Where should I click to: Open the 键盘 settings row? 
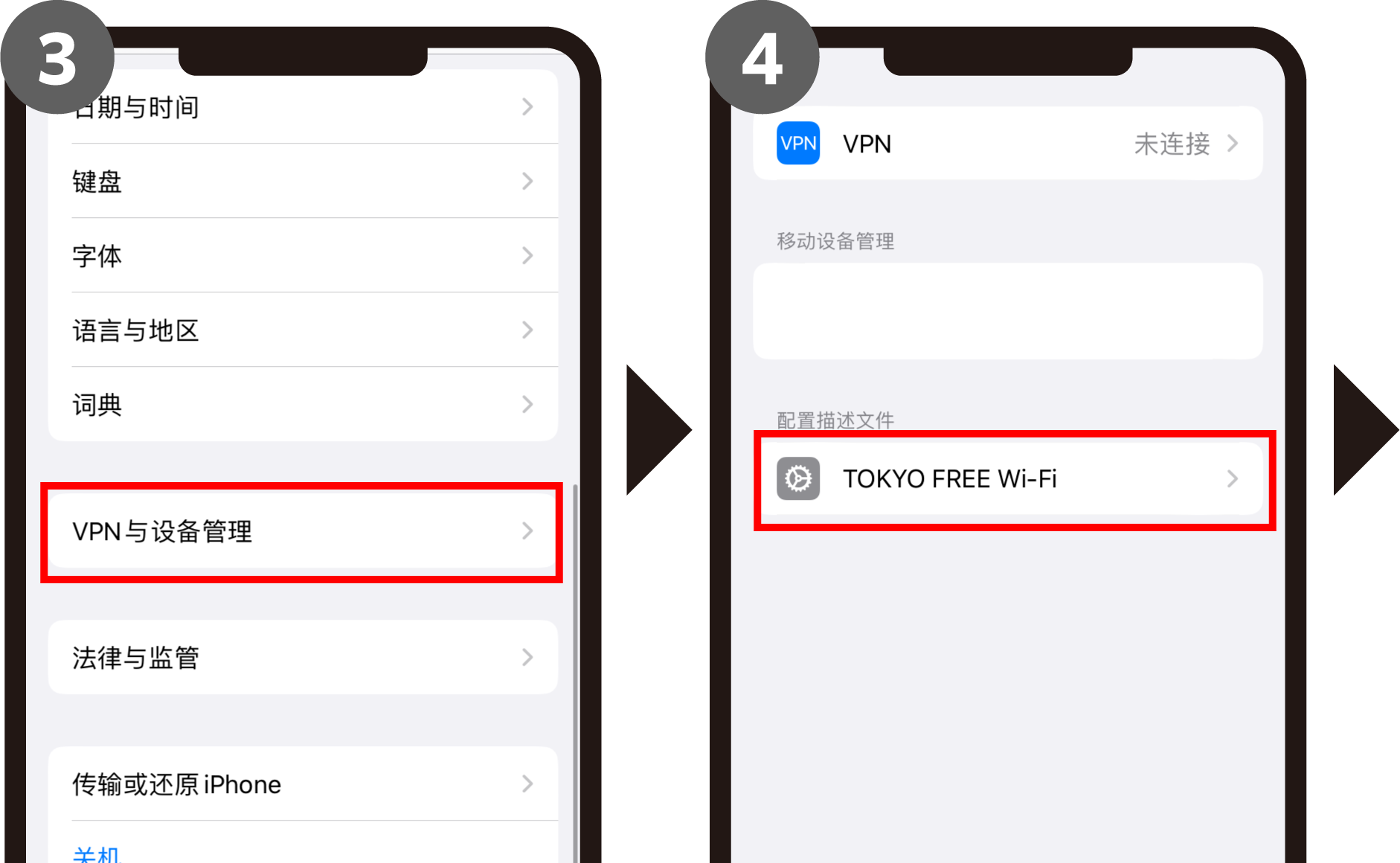pos(303,181)
